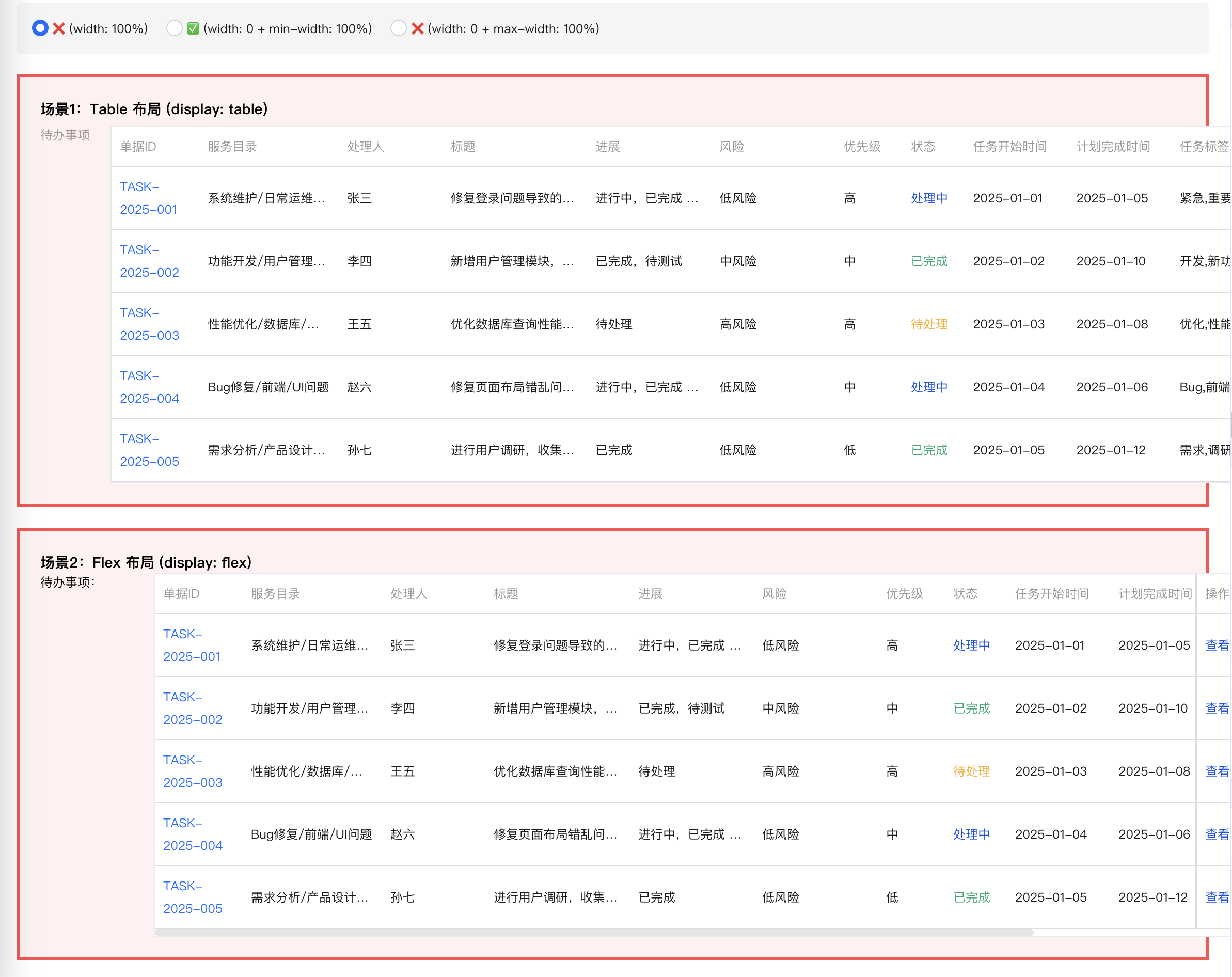Image resolution: width=1232 pixels, height=977 pixels.
Task: Click 任务标签 column header in Table layout
Action: tap(1204, 147)
